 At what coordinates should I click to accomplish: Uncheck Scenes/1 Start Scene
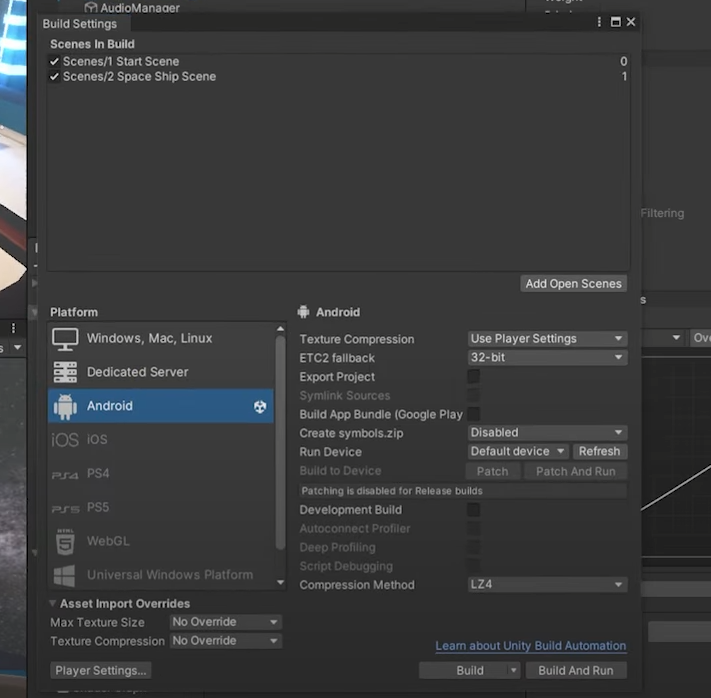[54, 61]
